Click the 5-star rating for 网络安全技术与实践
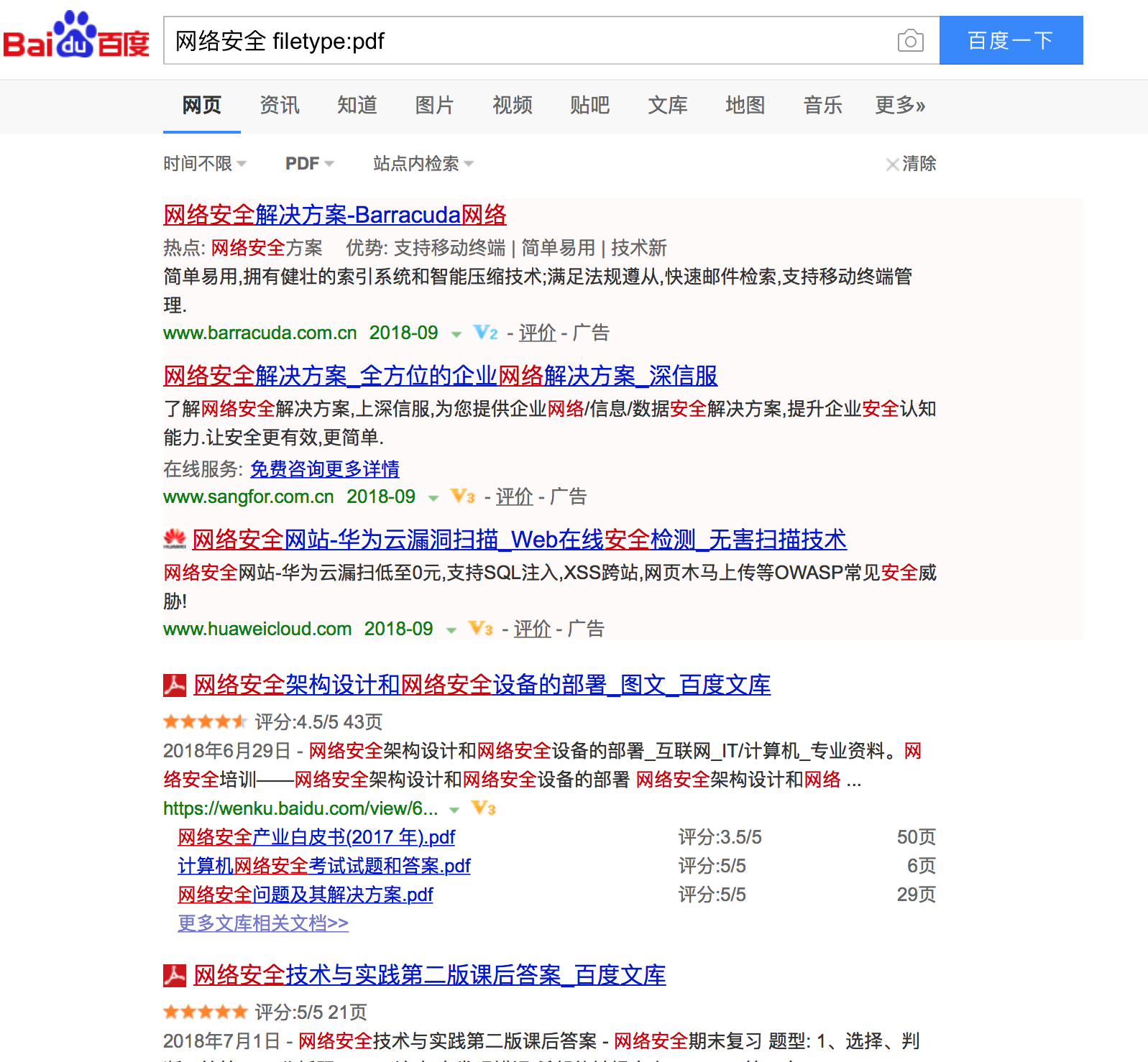Image resolution: width=1148 pixels, height=1062 pixels. [x=205, y=1012]
